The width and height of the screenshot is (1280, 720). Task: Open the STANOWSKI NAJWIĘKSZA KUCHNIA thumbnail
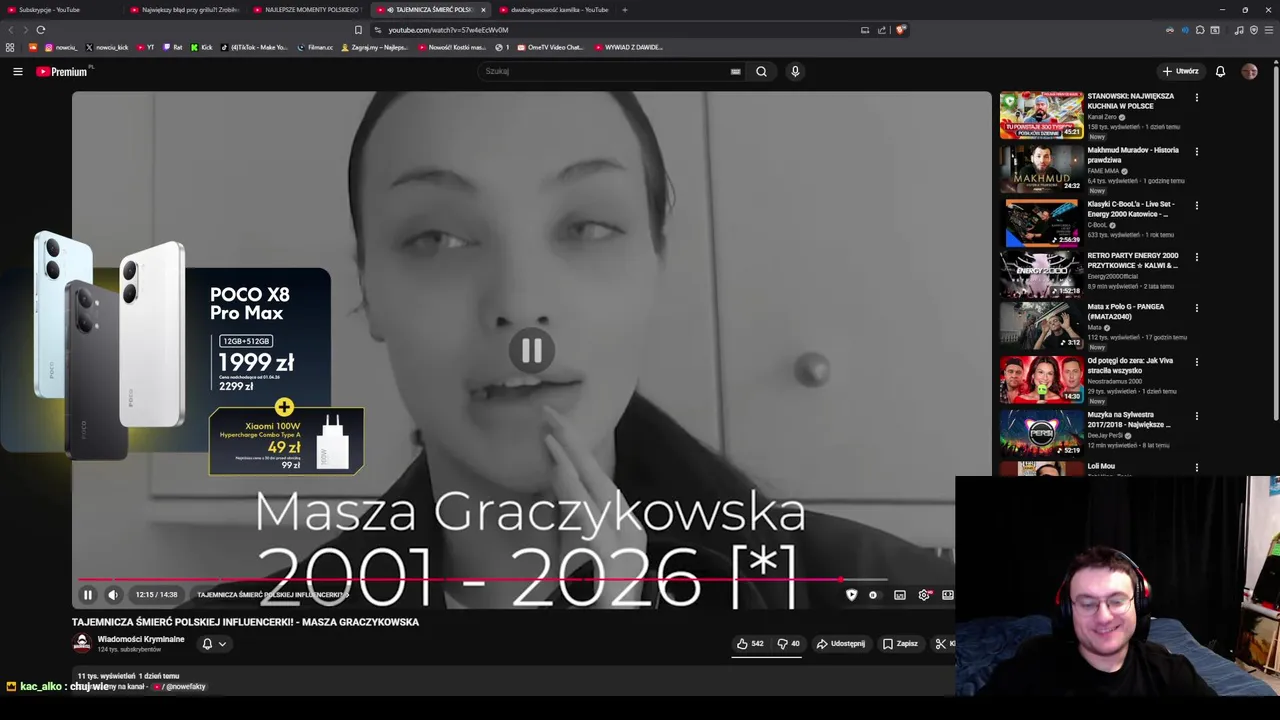pyautogui.click(x=1041, y=115)
